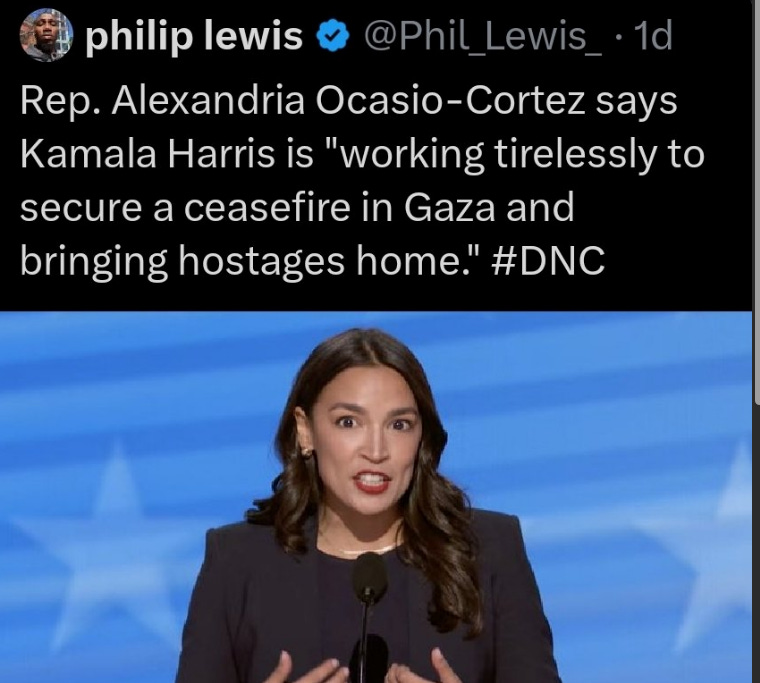Viewport: 760px width, 683px height.
Task: Open the #DNC hashtag
Action: pyautogui.click(x=548, y=261)
